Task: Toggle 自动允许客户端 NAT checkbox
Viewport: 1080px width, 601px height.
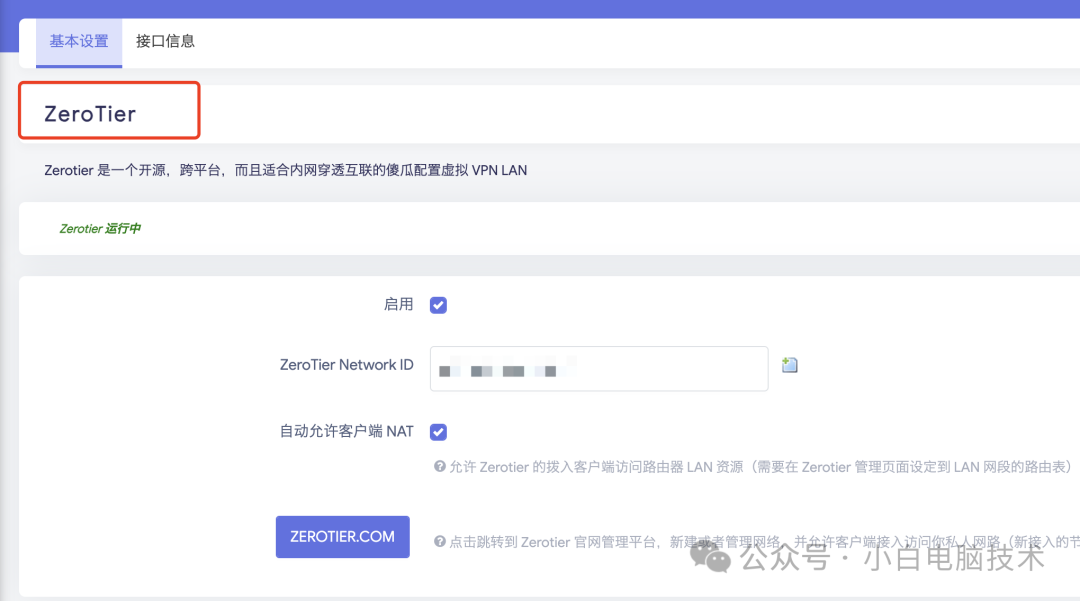Action: click(x=438, y=432)
